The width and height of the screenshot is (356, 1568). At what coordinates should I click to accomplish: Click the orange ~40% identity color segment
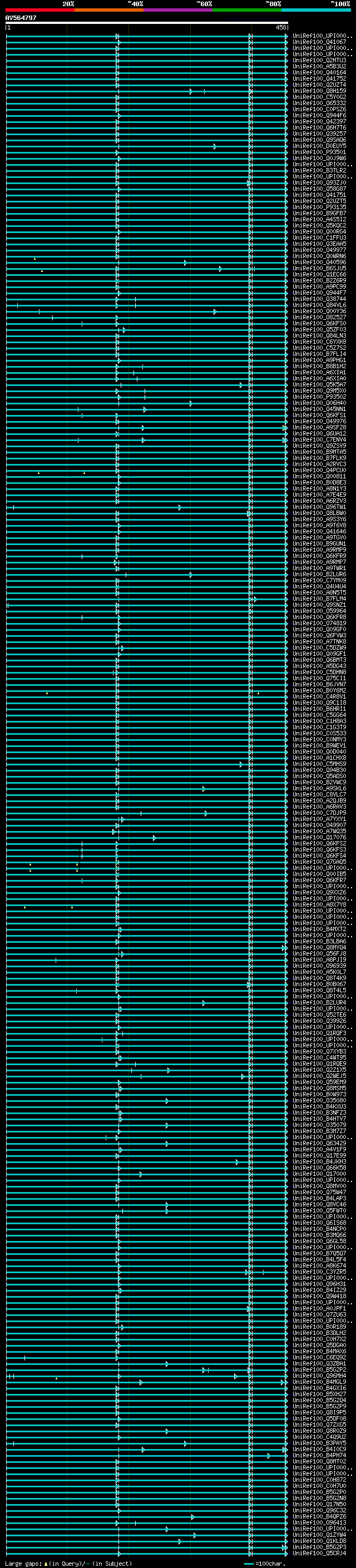110,10
